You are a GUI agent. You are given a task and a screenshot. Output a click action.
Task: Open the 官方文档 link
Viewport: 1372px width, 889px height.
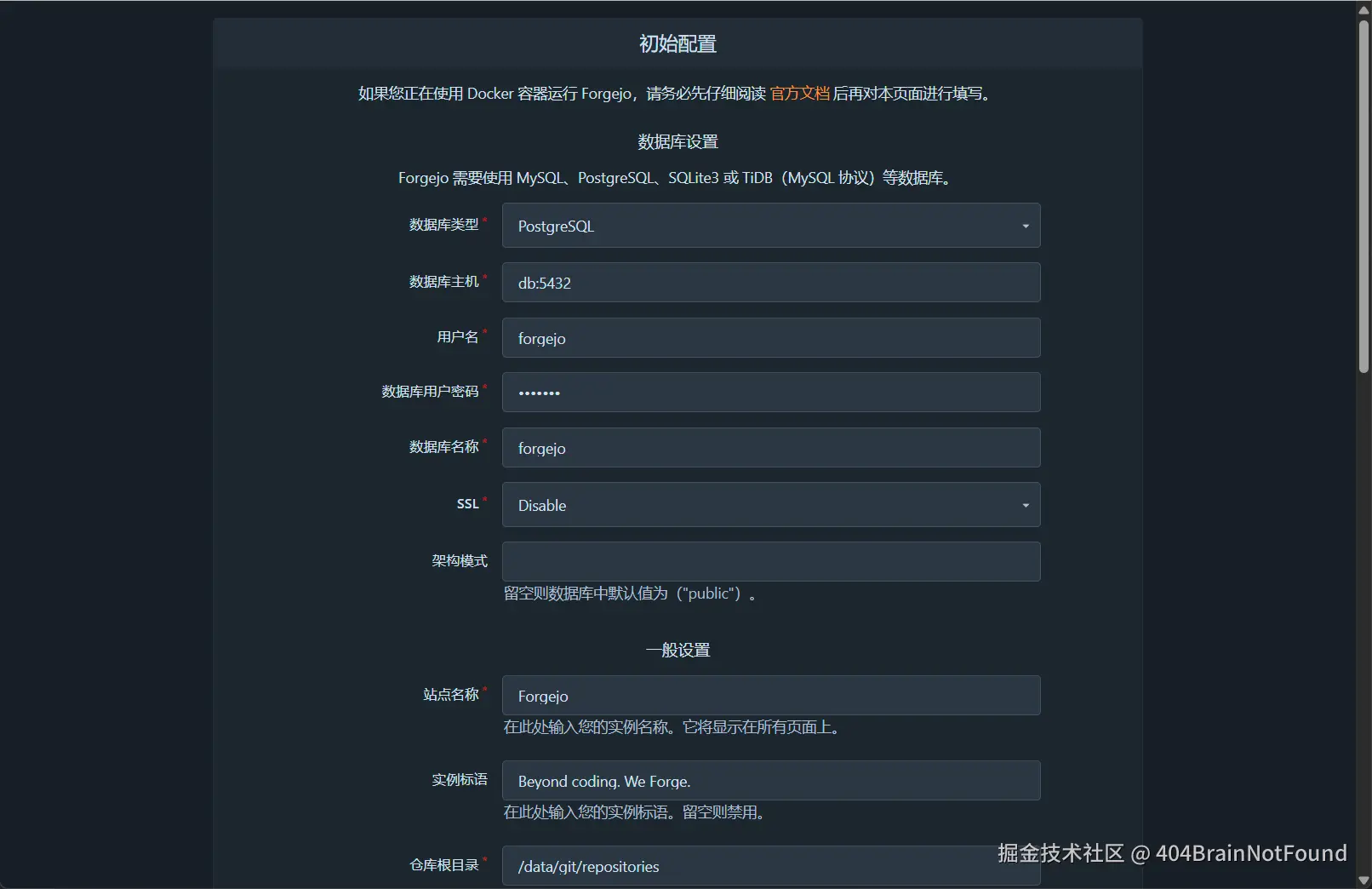pyautogui.click(x=799, y=94)
